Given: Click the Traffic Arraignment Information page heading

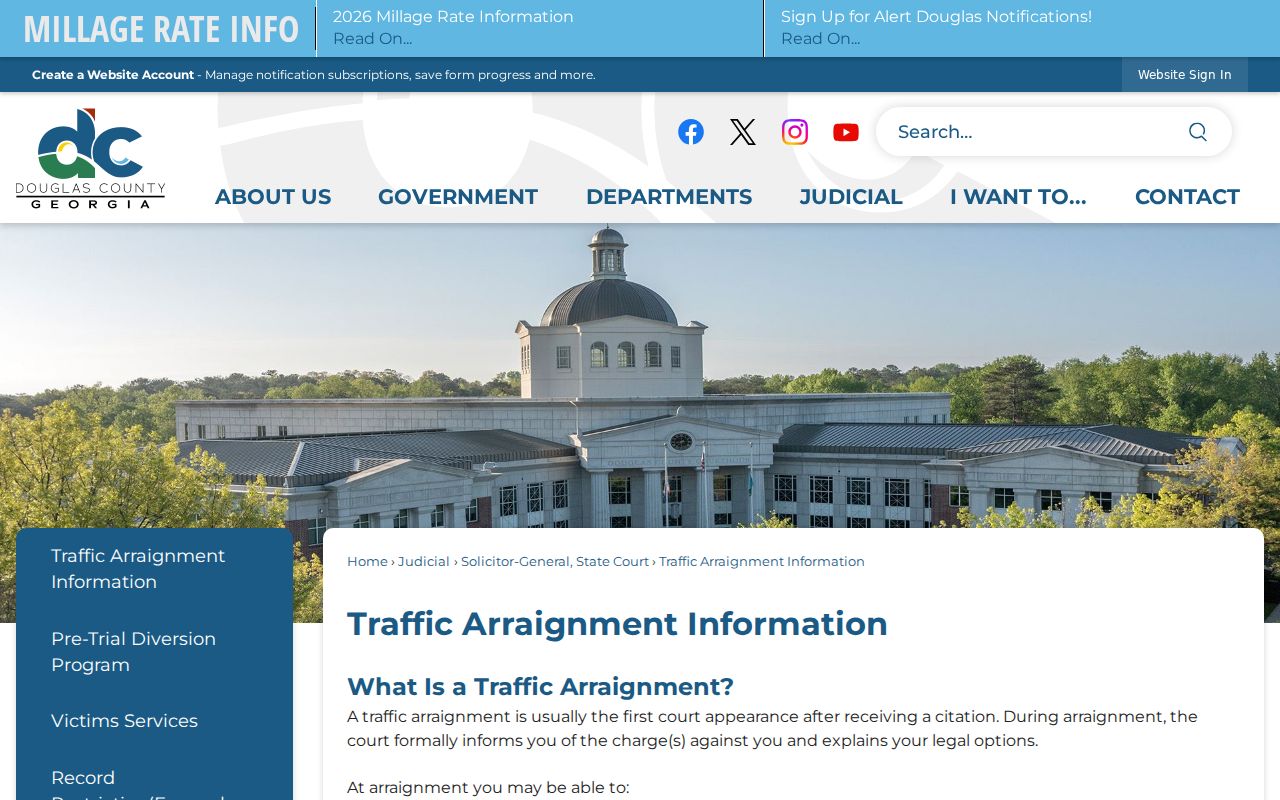Looking at the screenshot, I should (617, 624).
